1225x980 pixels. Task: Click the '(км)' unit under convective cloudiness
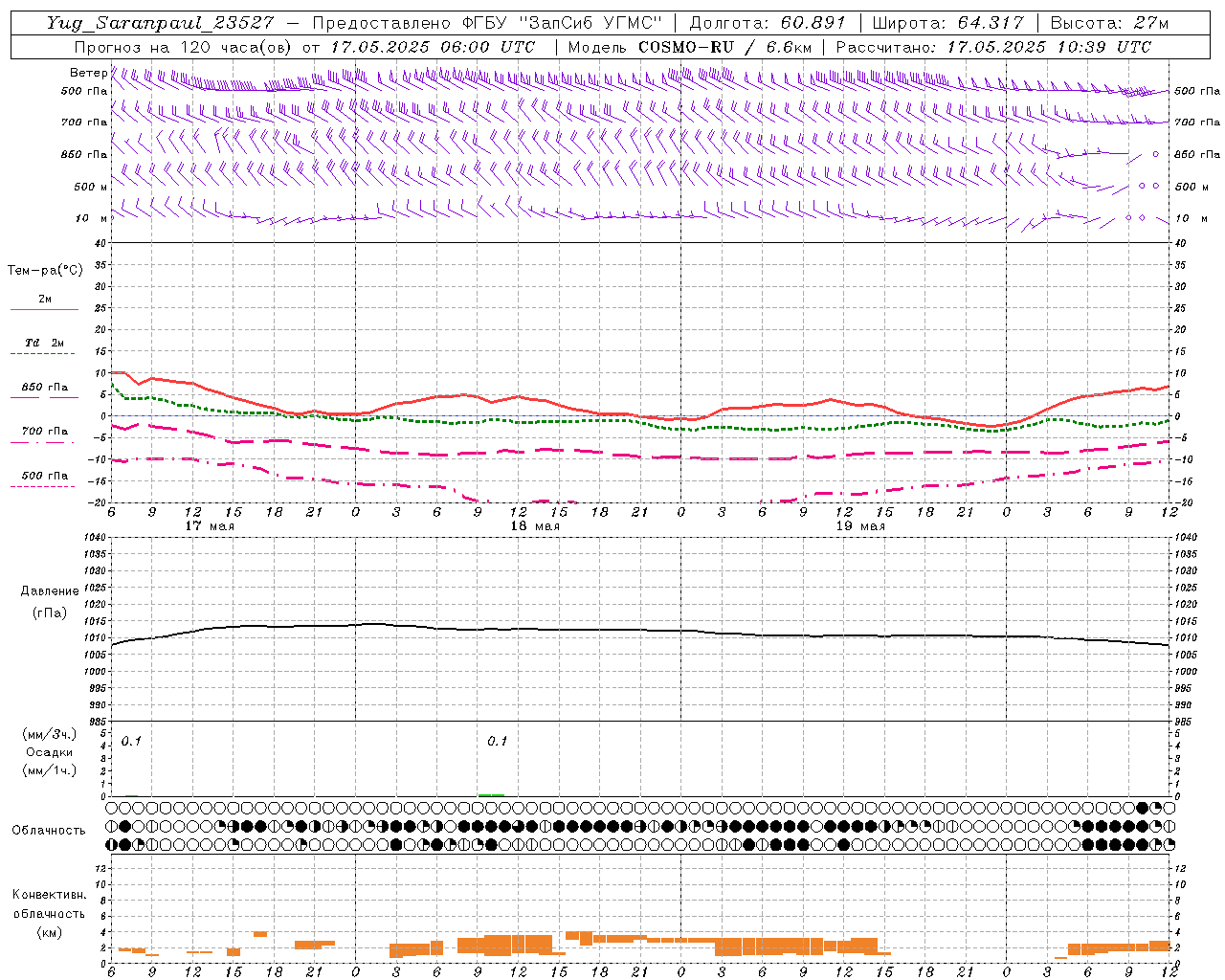pyautogui.click(x=49, y=932)
